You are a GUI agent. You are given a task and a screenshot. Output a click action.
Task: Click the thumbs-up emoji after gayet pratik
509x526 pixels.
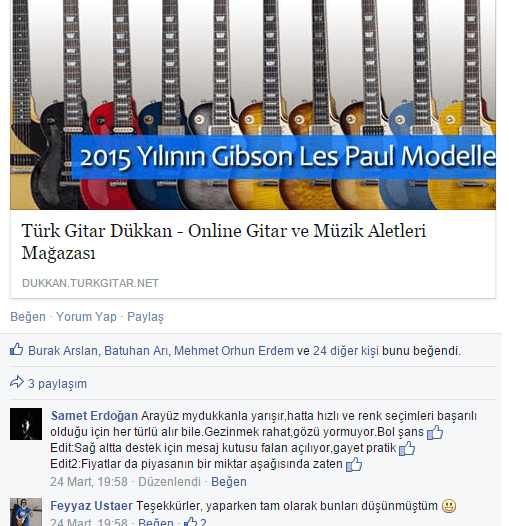coord(407,448)
